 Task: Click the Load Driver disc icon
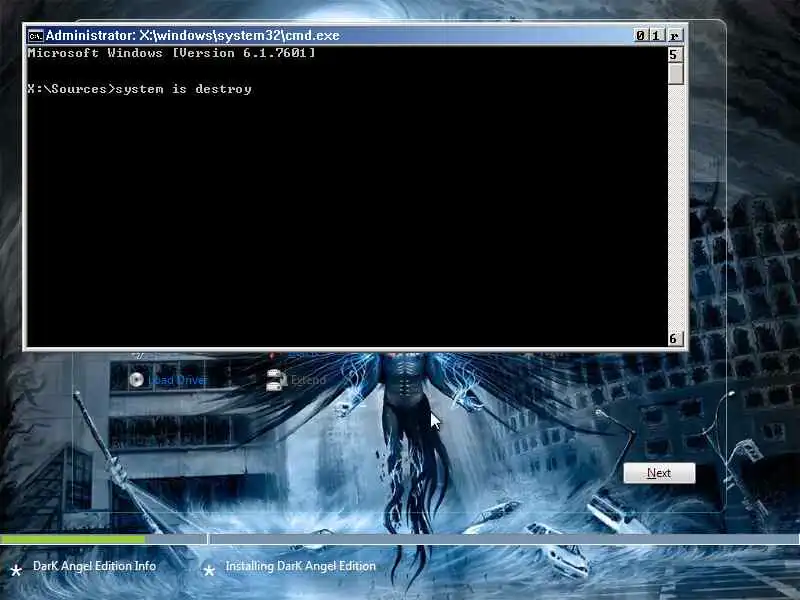pyautogui.click(x=136, y=380)
